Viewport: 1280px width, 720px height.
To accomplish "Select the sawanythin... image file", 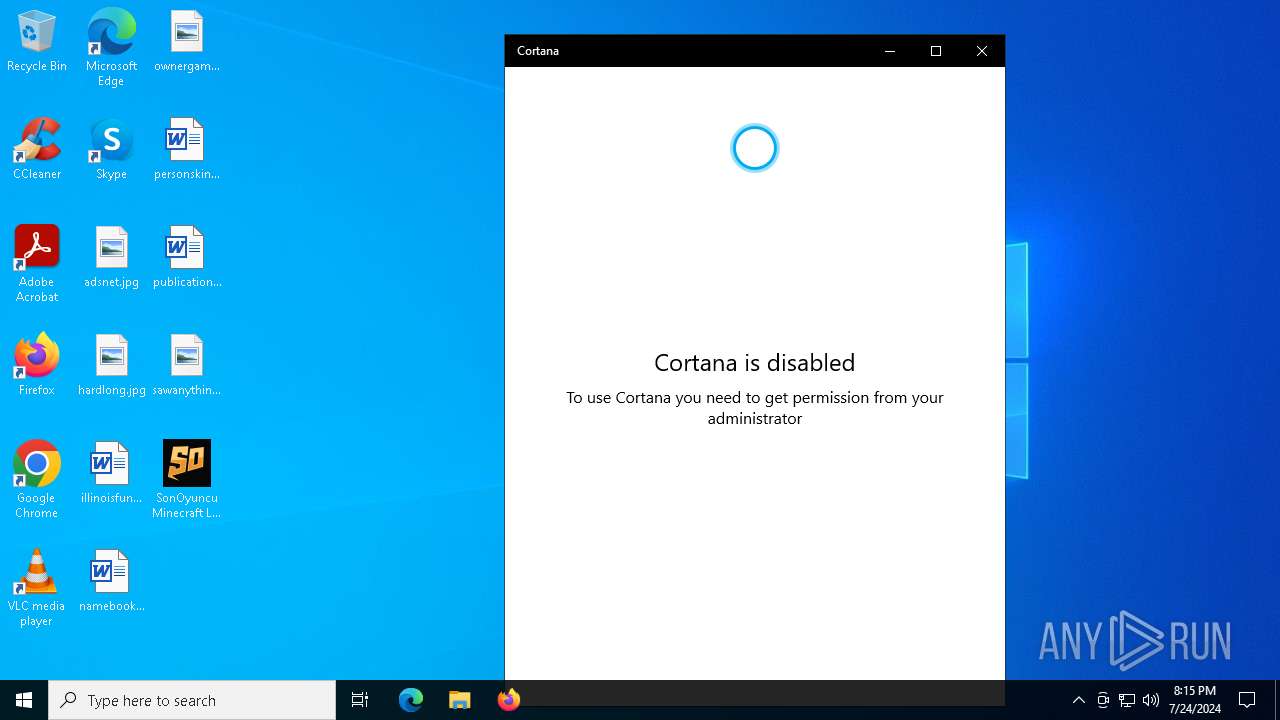I will pos(186,366).
